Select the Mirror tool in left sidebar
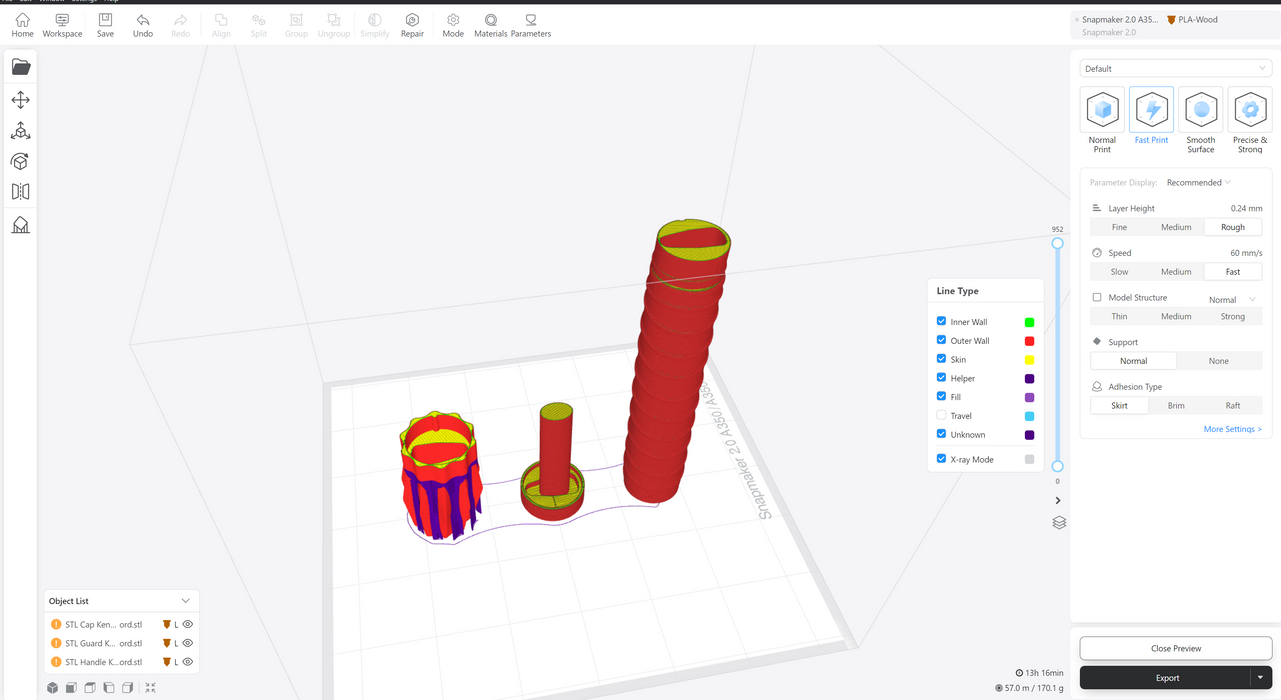 pyautogui.click(x=20, y=192)
